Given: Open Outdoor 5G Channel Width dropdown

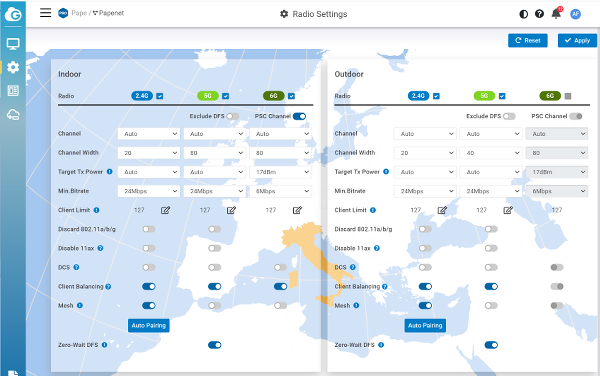Looking at the screenshot, I should tap(491, 153).
